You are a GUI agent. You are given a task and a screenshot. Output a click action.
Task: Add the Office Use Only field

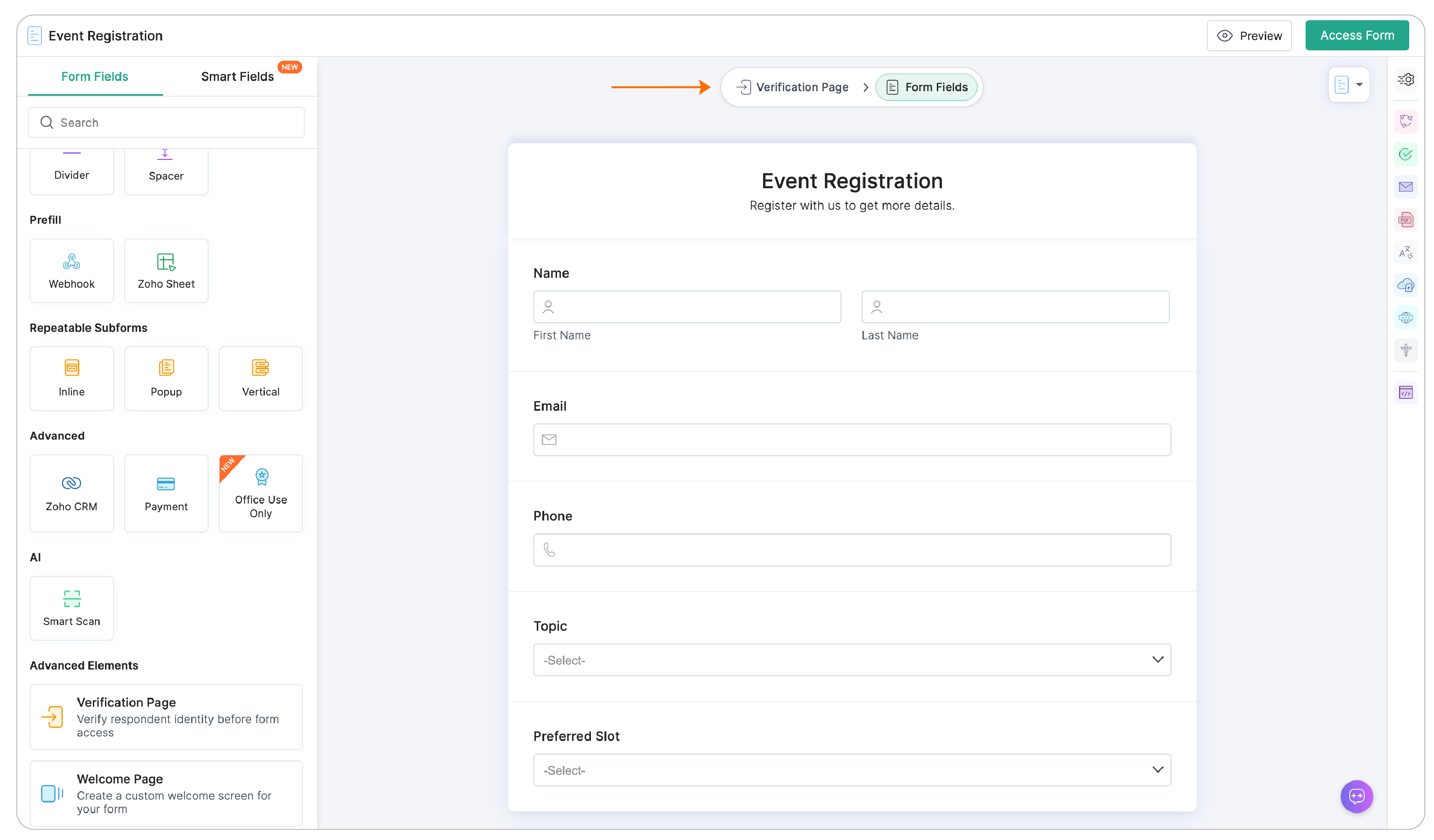261,494
